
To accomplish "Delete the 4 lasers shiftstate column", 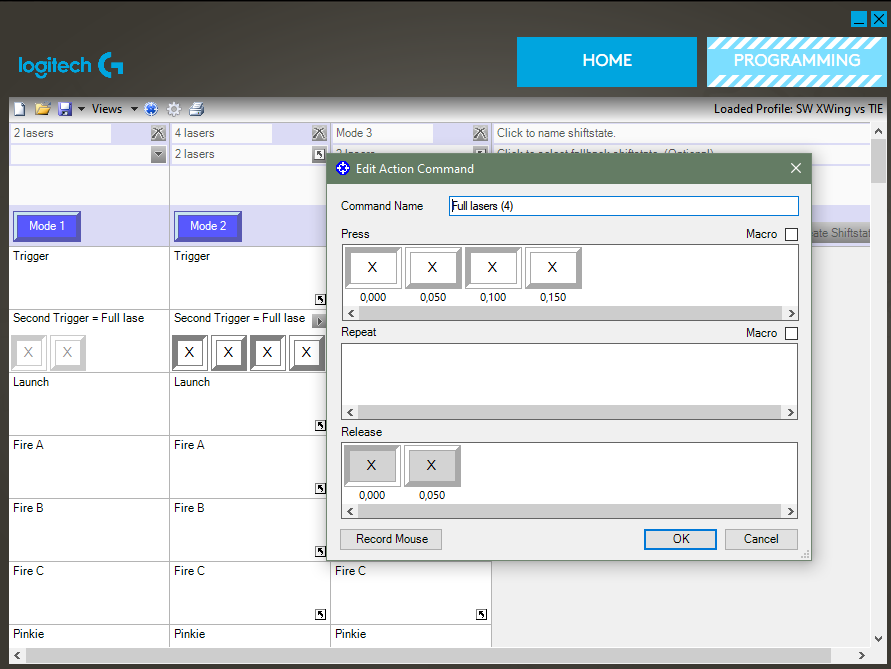I will [x=319, y=134].
